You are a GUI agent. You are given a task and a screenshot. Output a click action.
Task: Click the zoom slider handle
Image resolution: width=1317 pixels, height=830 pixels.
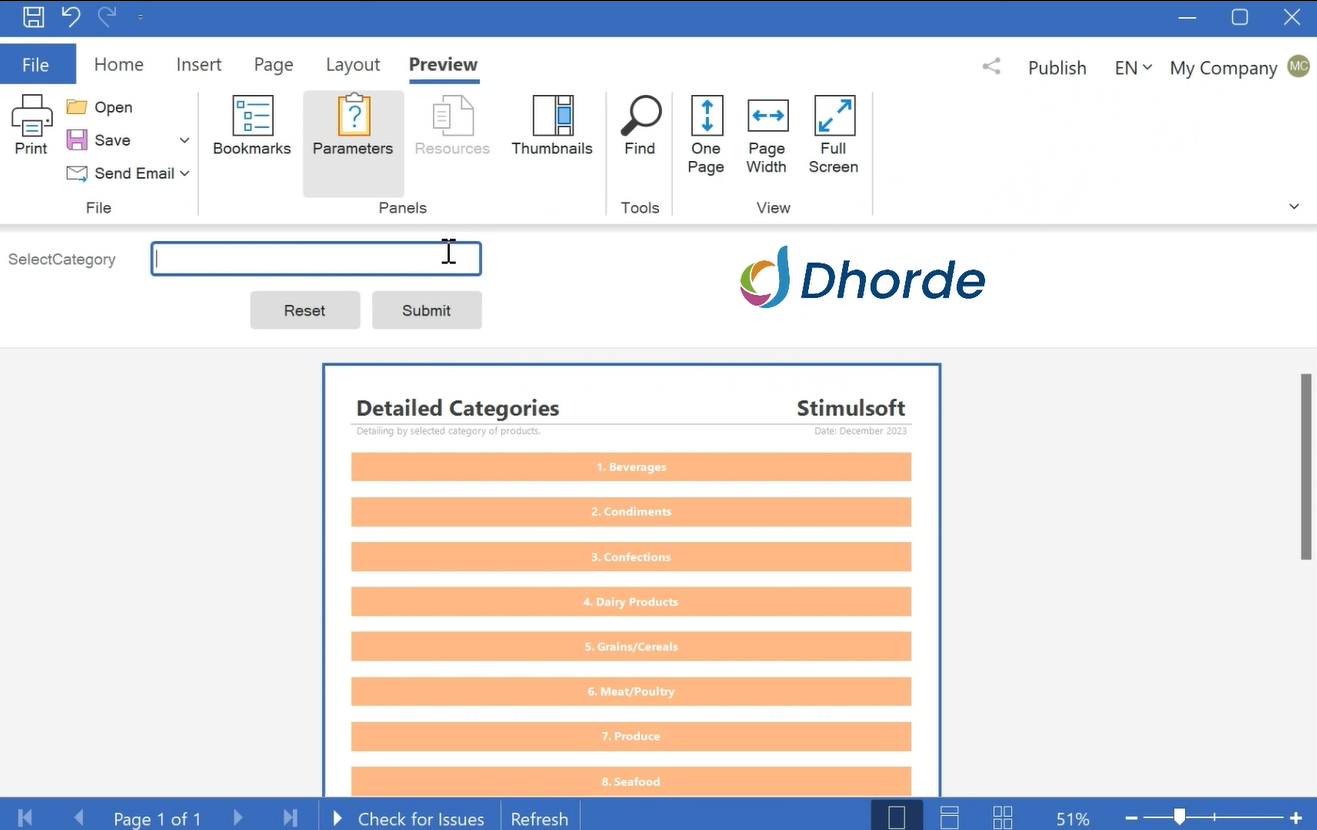pyautogui.click(x=1180, y=817)
